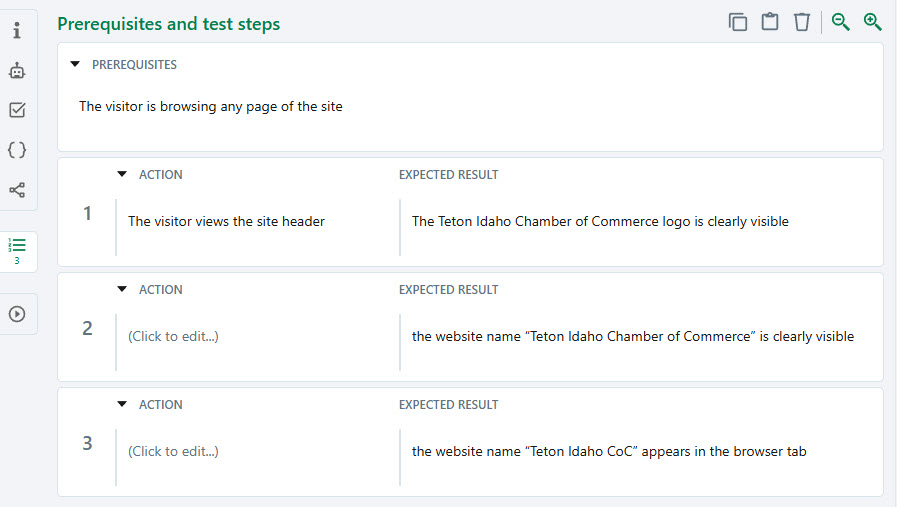
Task: Collapse step 1 using its arrow
Action: [x=122, y=175]
